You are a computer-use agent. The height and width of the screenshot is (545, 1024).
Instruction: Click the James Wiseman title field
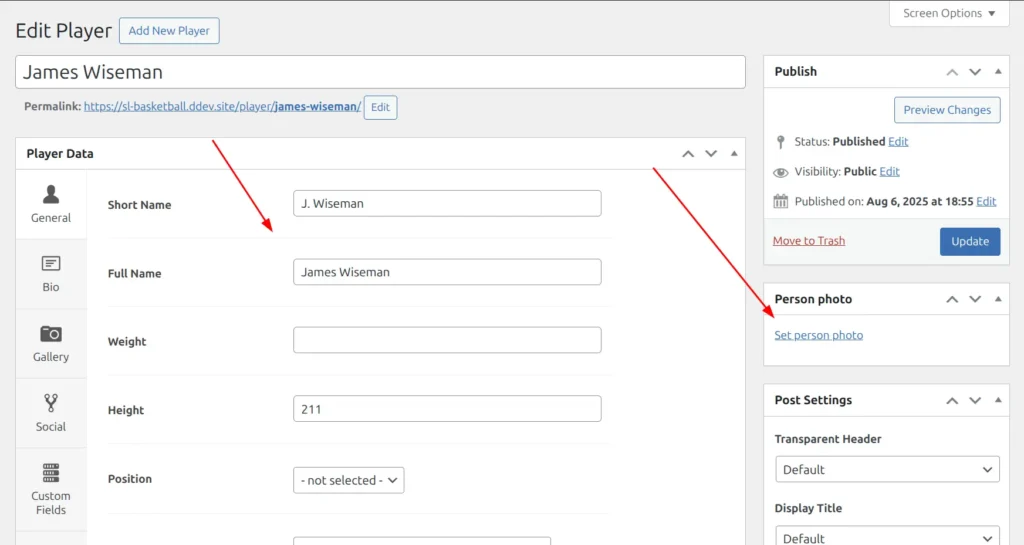pos(380,72)
